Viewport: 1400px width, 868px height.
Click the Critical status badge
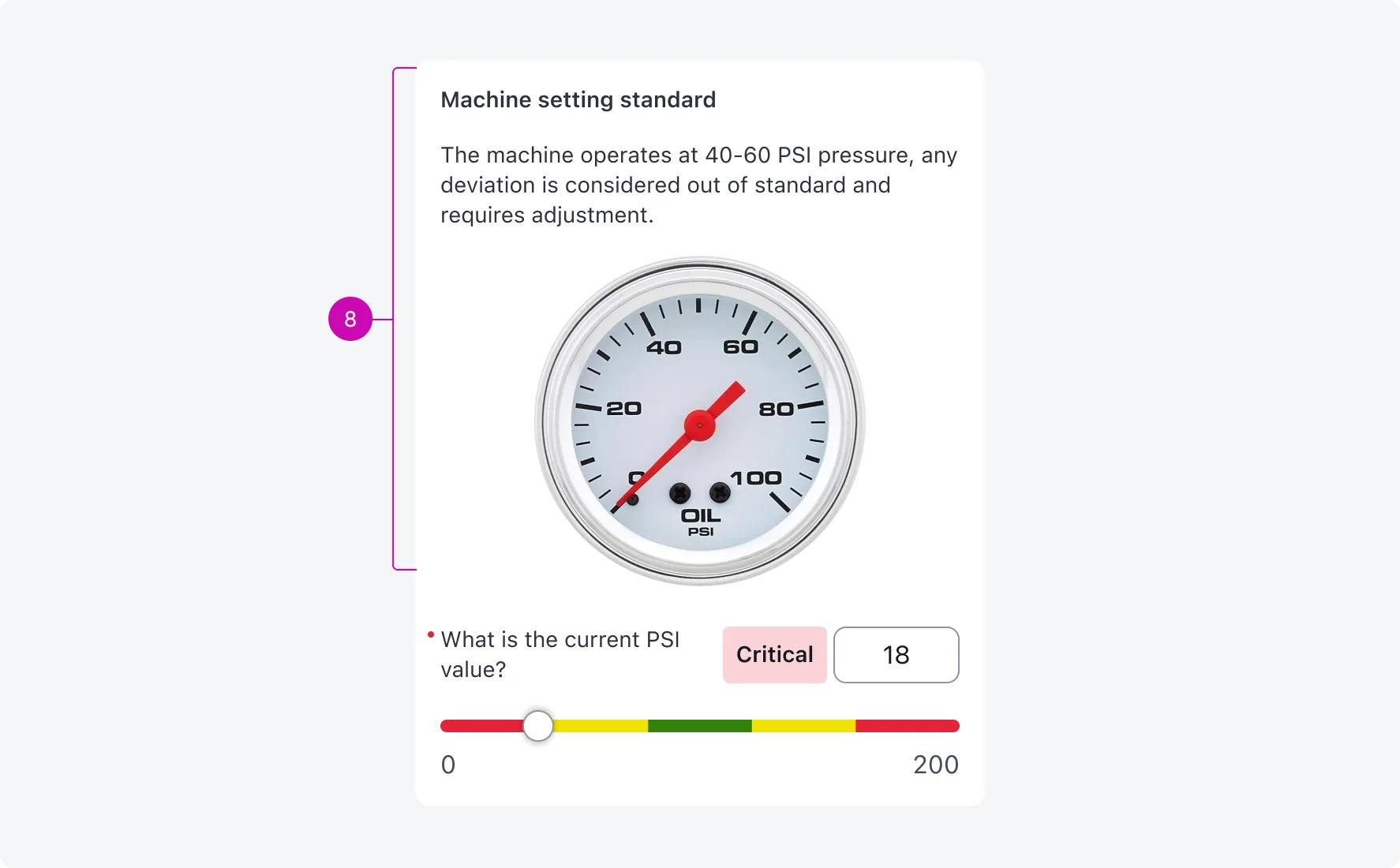(x=774, y=655)
